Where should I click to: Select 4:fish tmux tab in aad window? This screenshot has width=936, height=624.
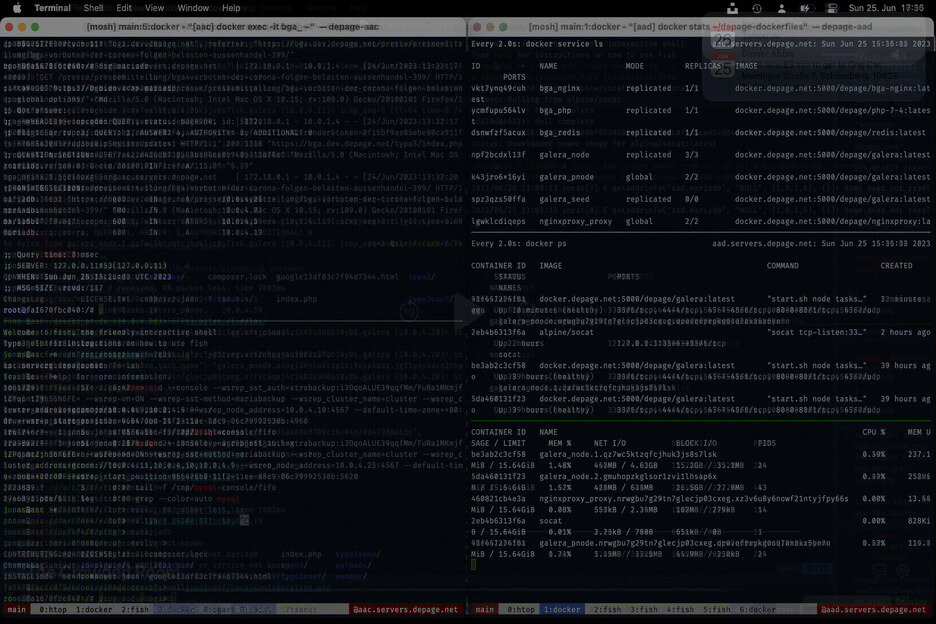click(x=680, y=610)
